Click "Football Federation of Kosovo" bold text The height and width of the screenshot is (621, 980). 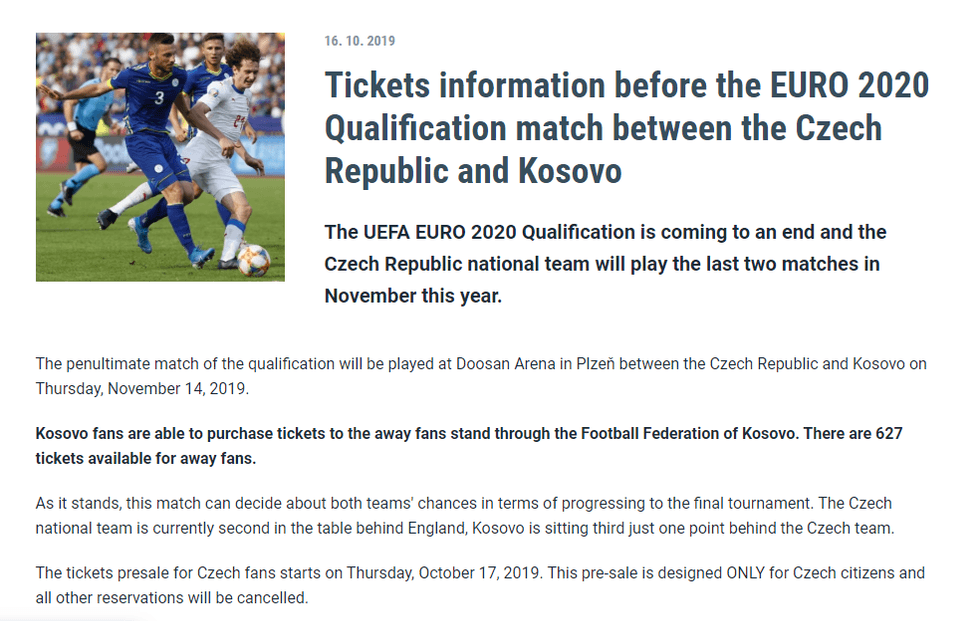coord(694,434)
